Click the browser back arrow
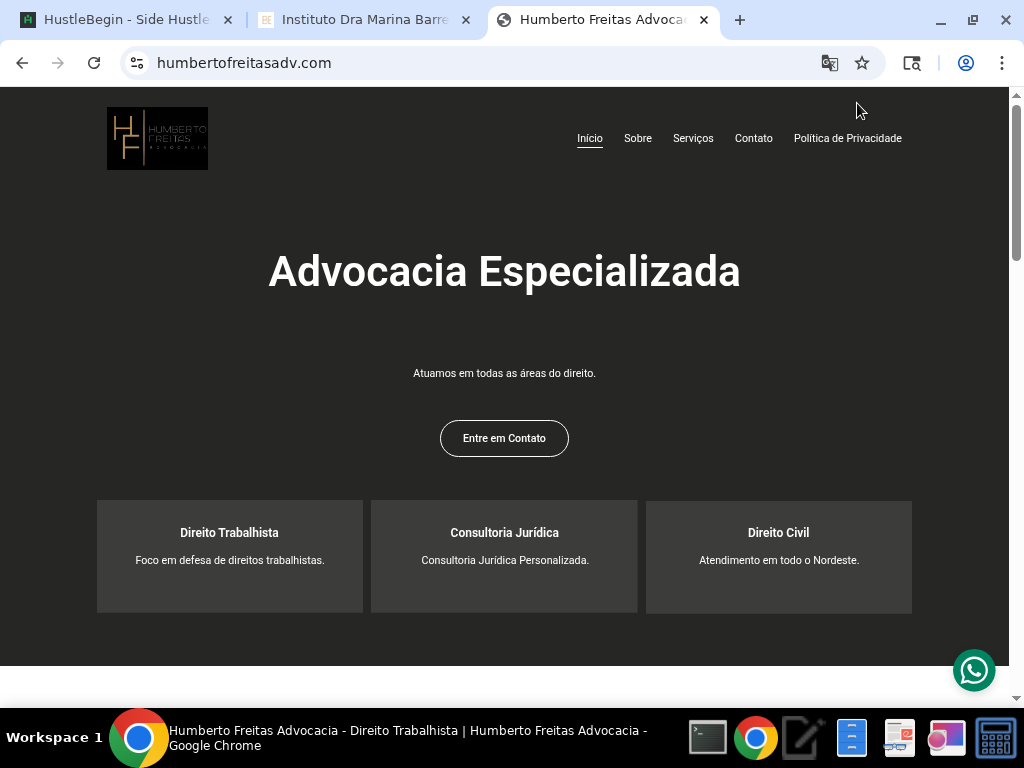Image resolution: width=1024 pixels, height=768 pixels. (x=22, y=63)
